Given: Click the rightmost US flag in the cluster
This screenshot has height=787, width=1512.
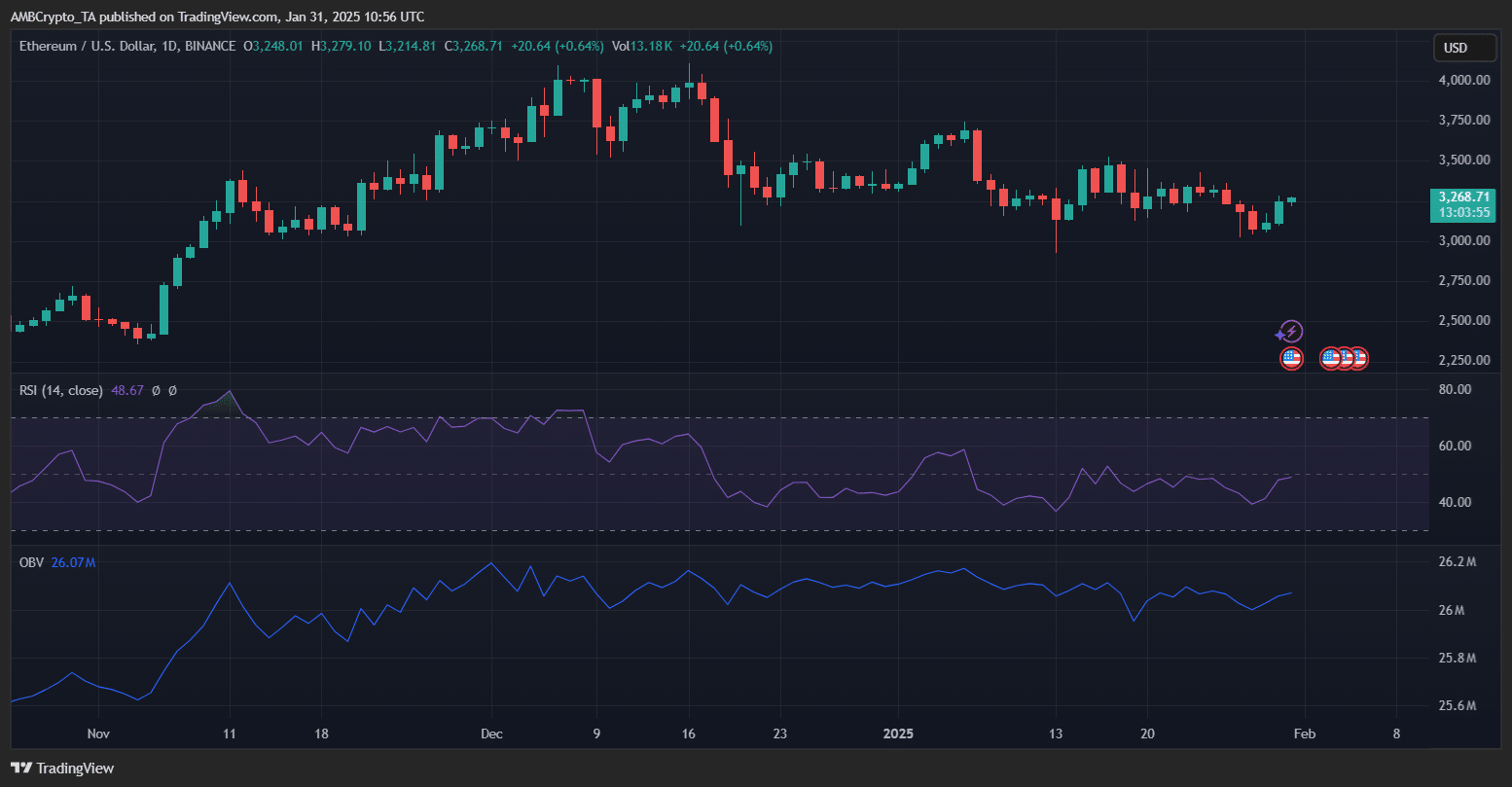Looking at the screenshot, I should click(1357, 359).
